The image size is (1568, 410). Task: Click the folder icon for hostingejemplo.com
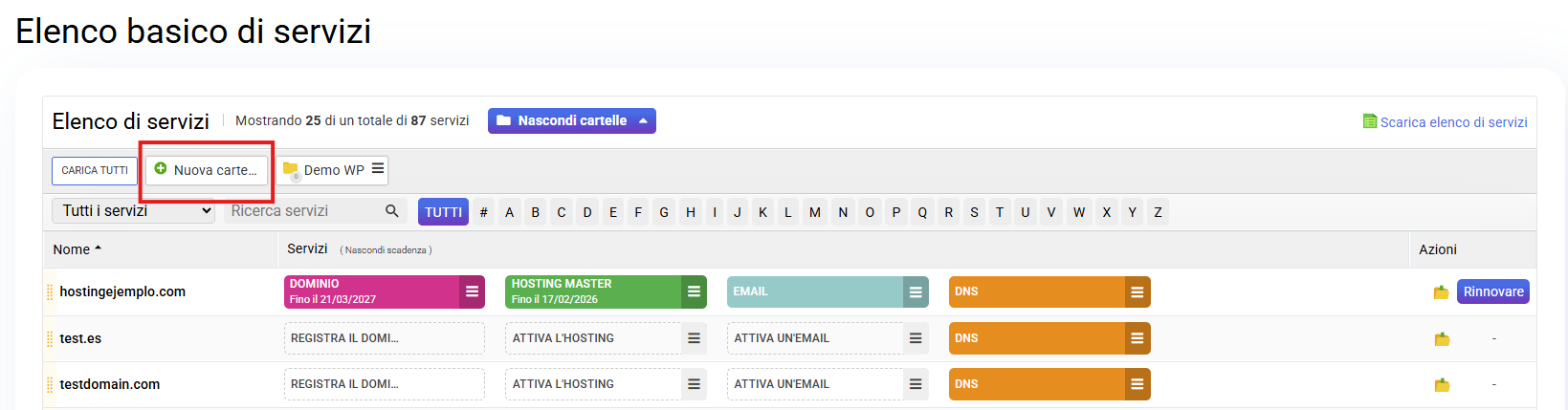point(1441,292)
